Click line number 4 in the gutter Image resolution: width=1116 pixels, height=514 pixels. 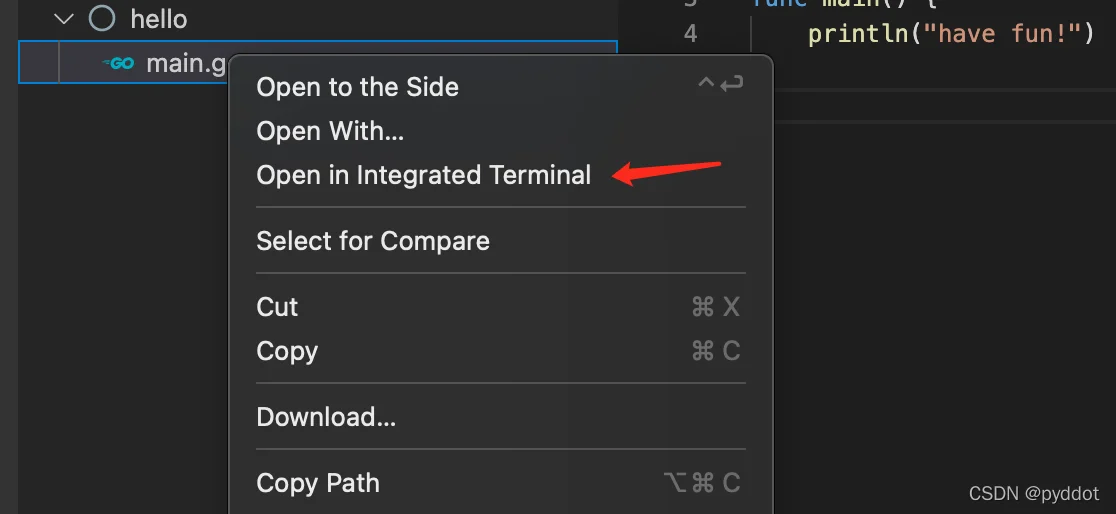click(x=690, y=33)
